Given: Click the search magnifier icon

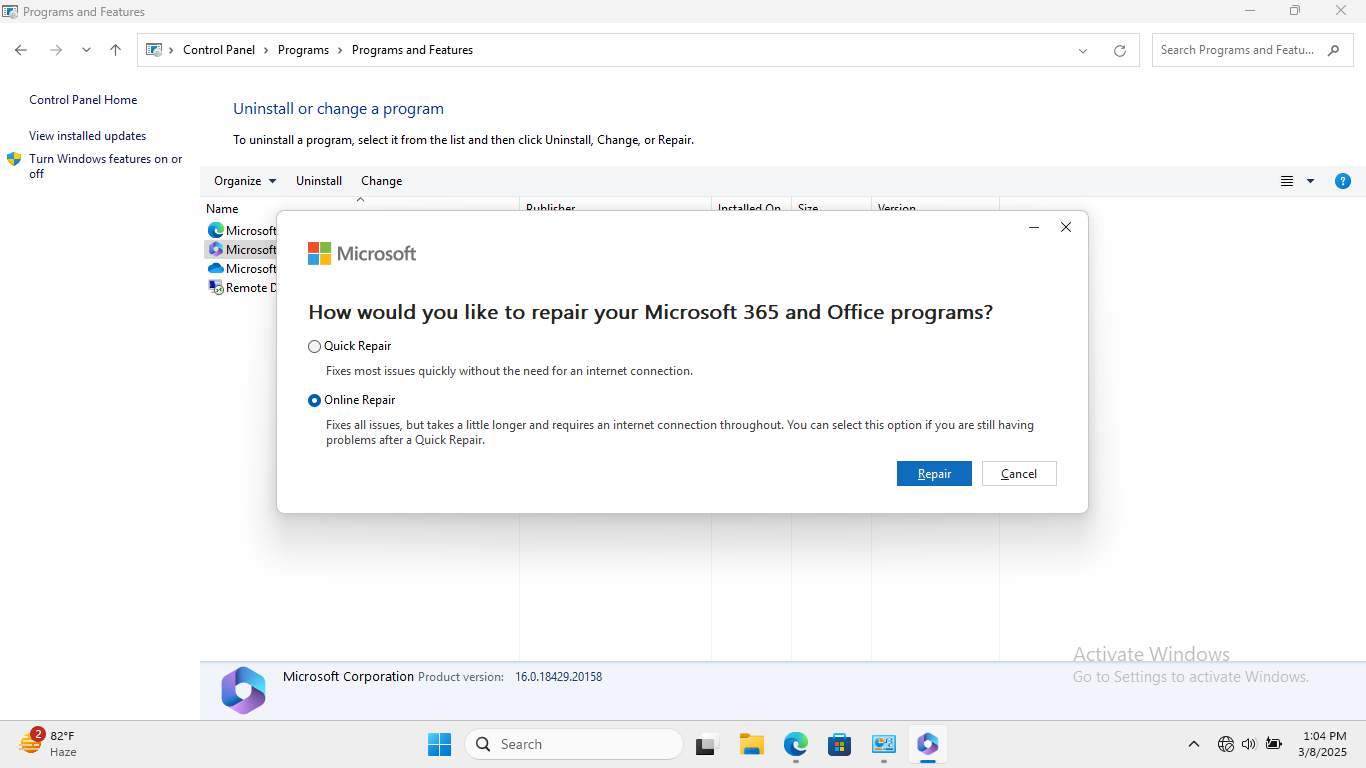Looking at the screenshot, I should 1333,50.
